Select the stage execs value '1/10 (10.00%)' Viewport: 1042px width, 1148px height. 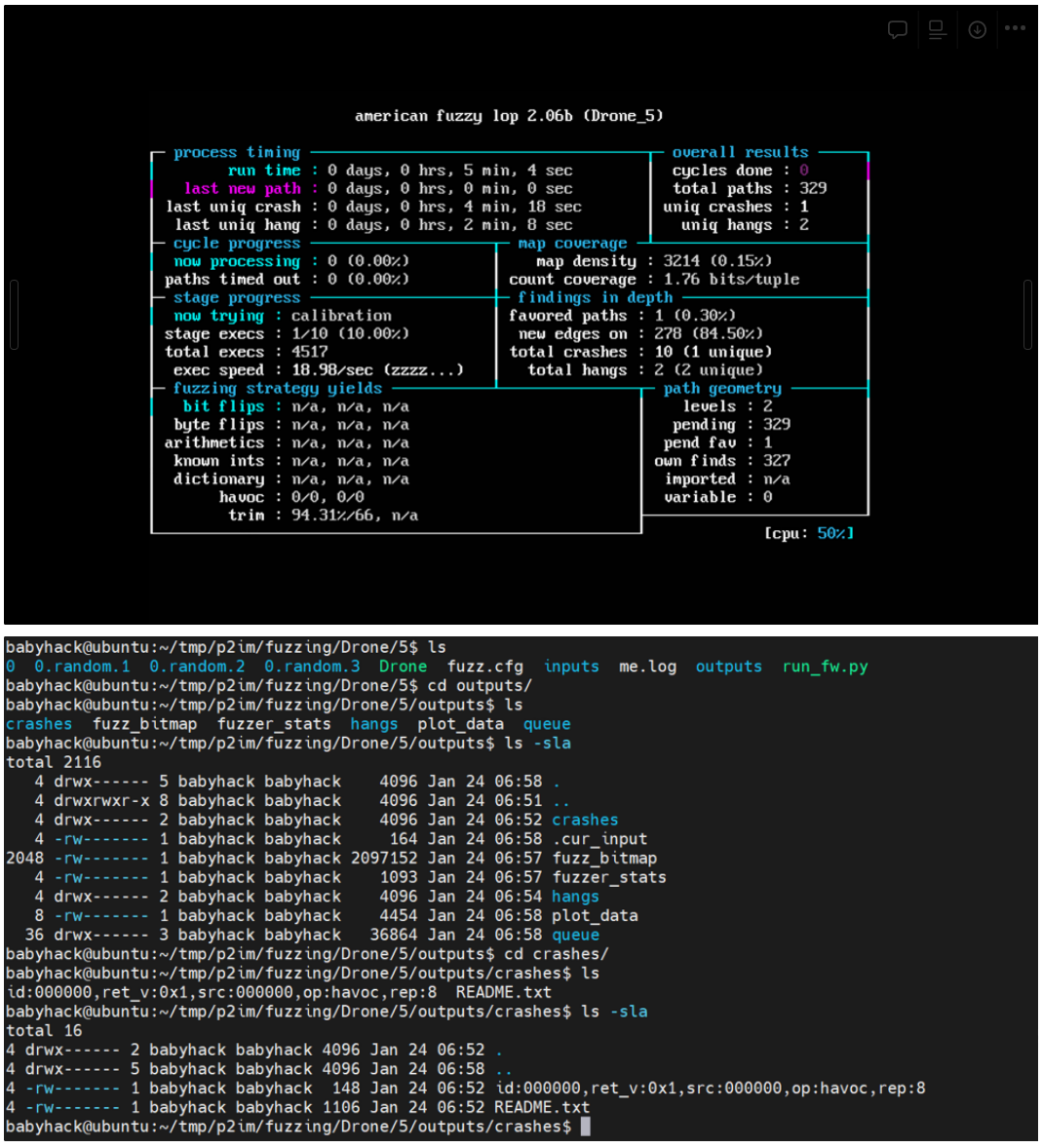click(x=350, y=334)
